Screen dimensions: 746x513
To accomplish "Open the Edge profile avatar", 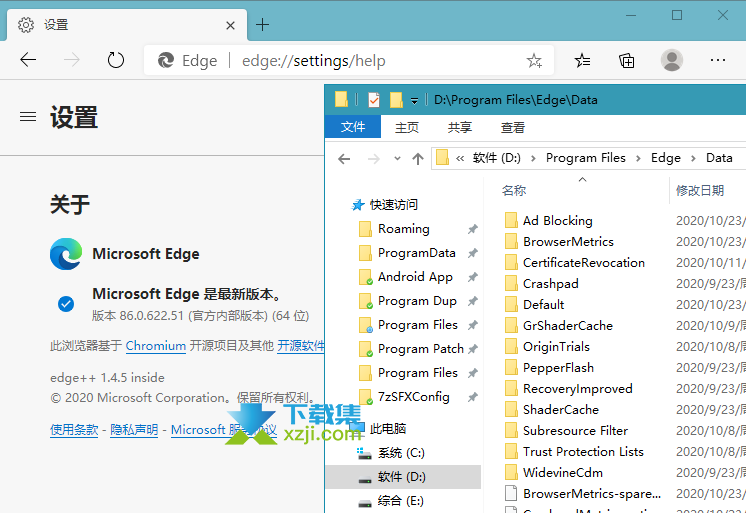I will pyautogui.click(x=672, y=60).
